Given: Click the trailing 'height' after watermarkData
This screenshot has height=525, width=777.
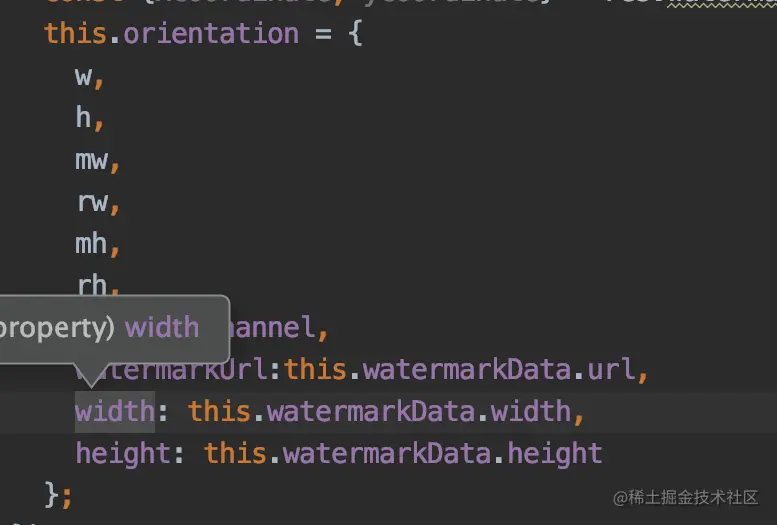Looking at the screenshot, I should pyautogui.click(x=555, y=453).
